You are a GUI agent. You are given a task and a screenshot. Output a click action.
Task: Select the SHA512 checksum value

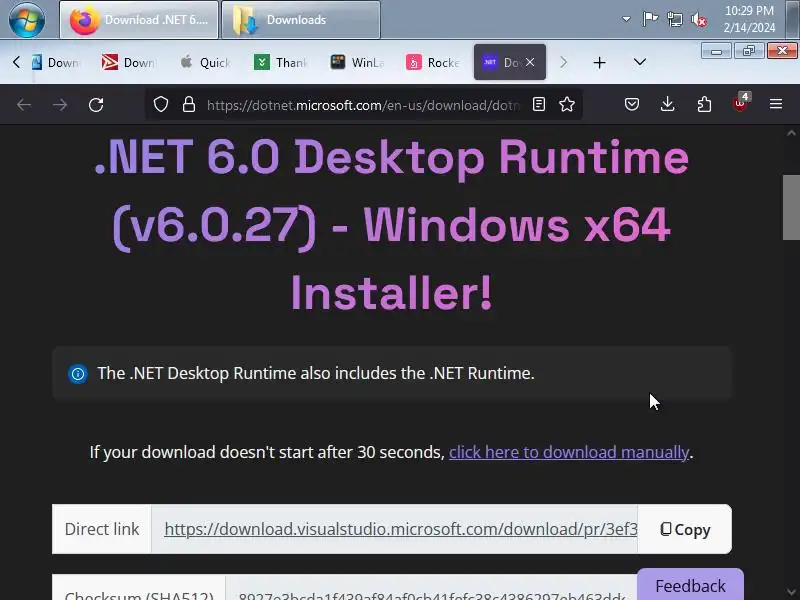(433, 595)
